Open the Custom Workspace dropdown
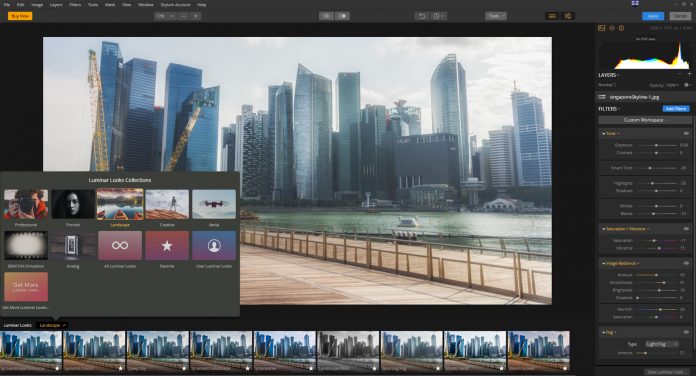This screenshot has width=696, height=376. click(645, 120)
